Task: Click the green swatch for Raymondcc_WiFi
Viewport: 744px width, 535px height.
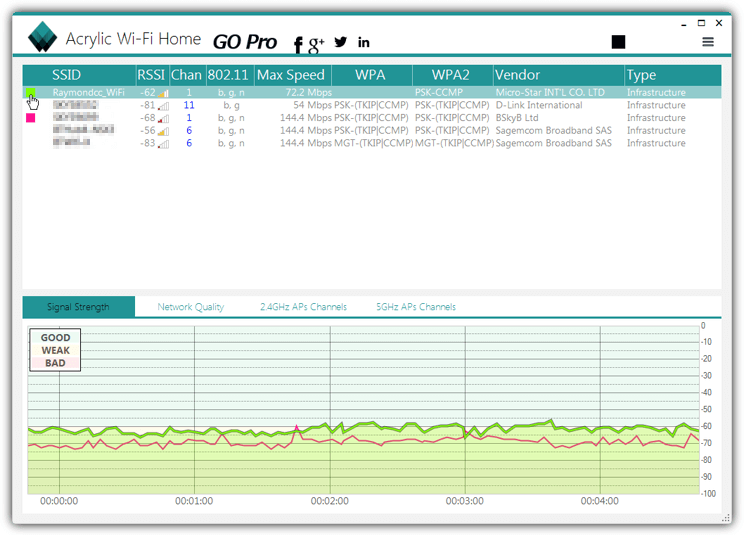Action: 30,92
